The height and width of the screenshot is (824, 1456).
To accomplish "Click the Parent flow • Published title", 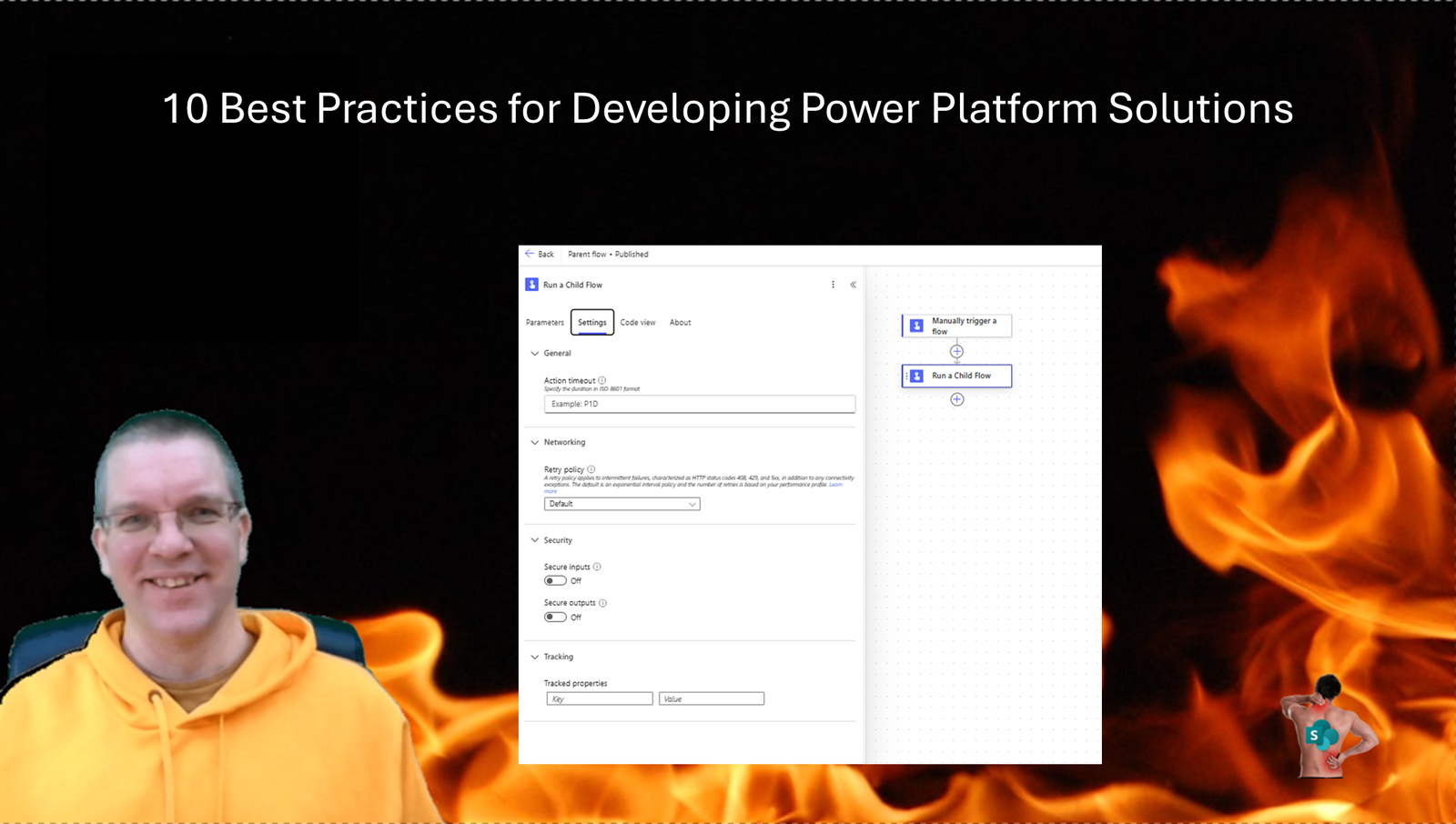I will pyautogui.click(x=608, y=255).
